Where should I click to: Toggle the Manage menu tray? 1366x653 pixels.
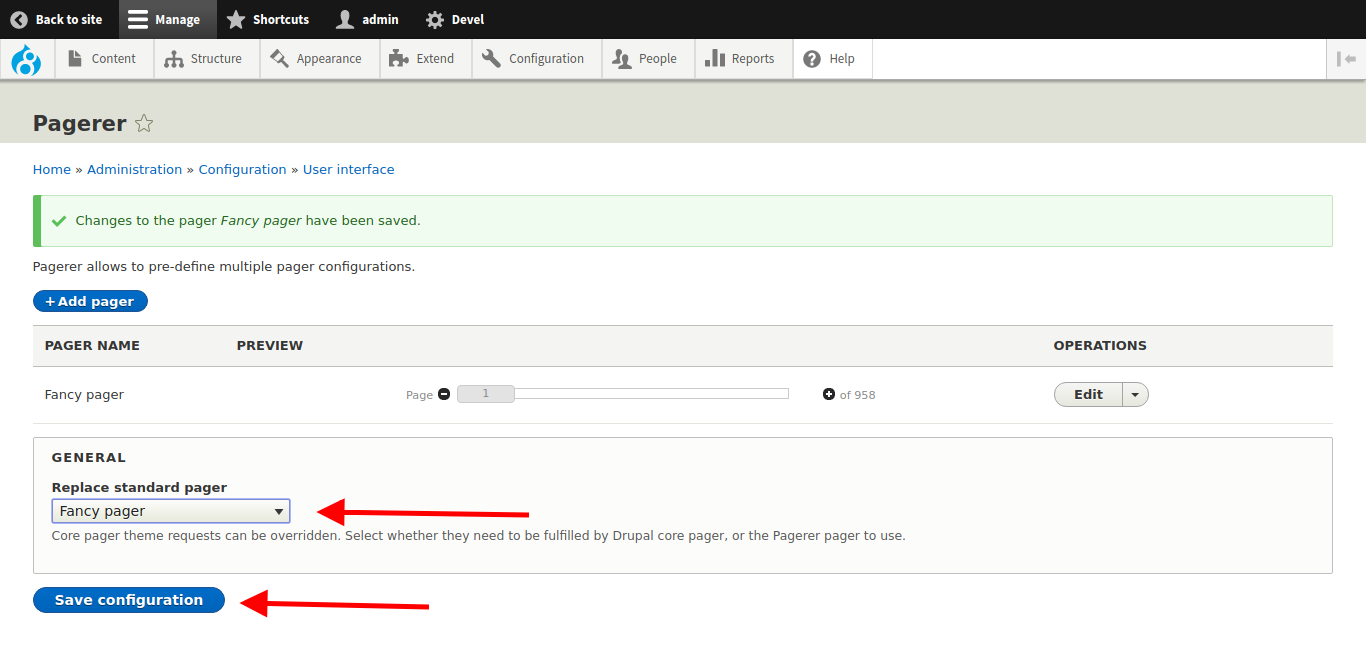(165, 19)
